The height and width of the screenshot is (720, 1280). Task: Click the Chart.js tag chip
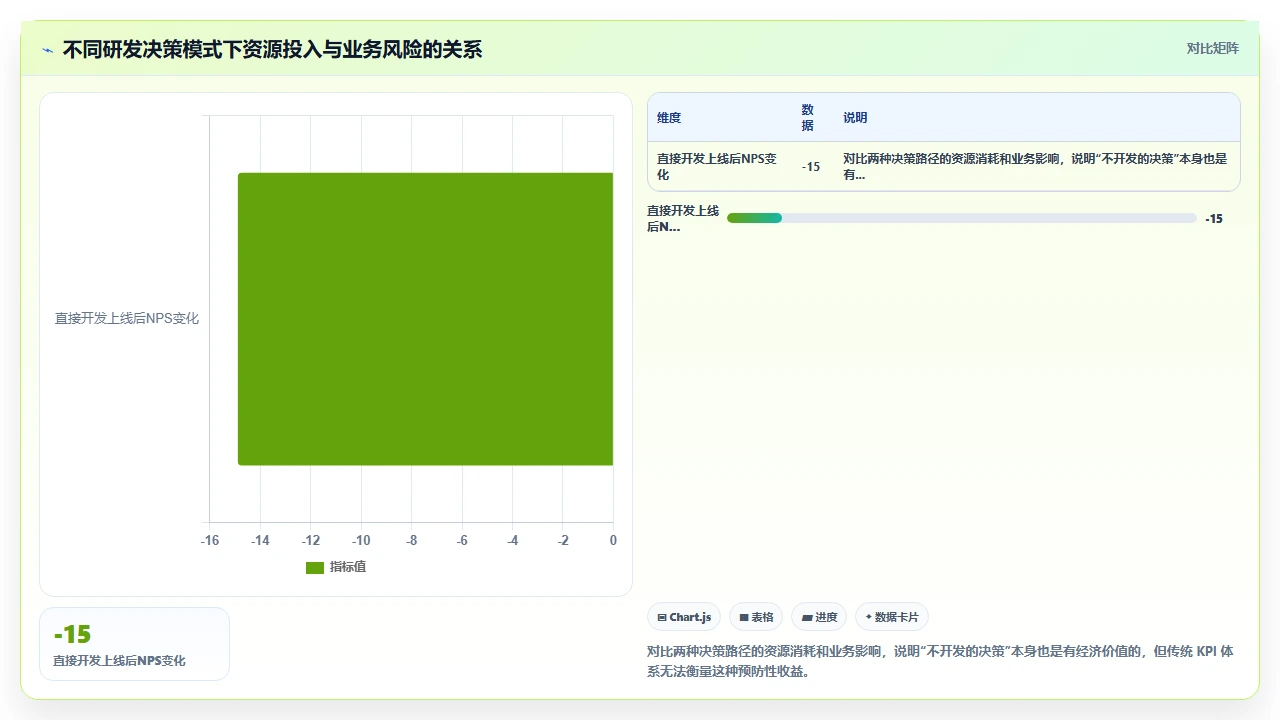tap(684, 617)
